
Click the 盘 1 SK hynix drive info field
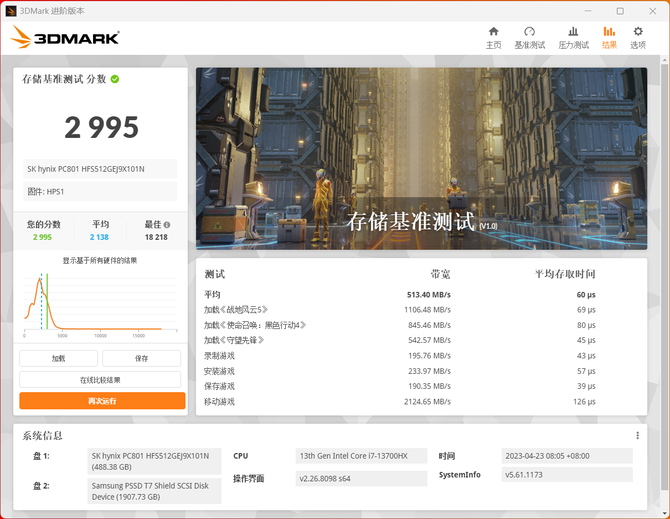point(154,461)
